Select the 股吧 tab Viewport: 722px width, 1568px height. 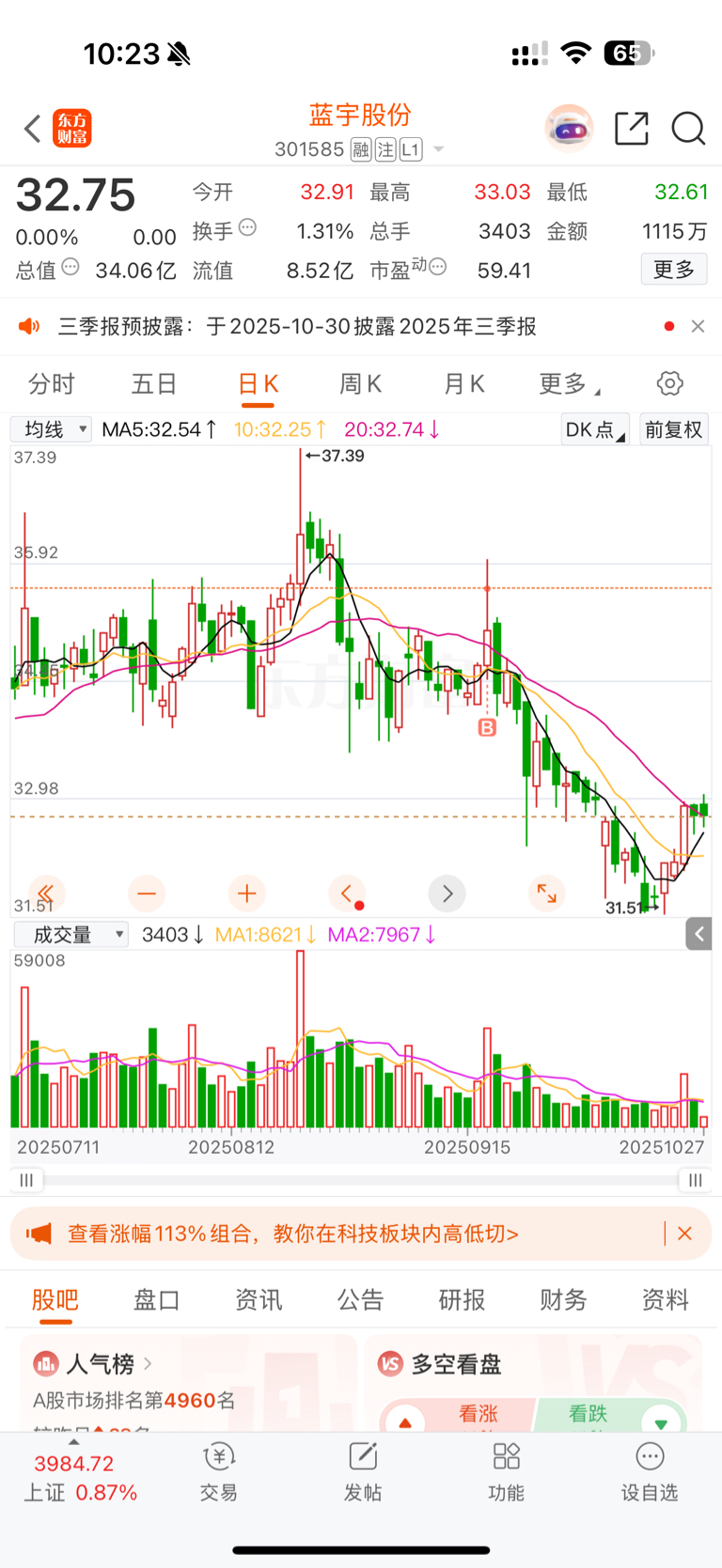55,1300
